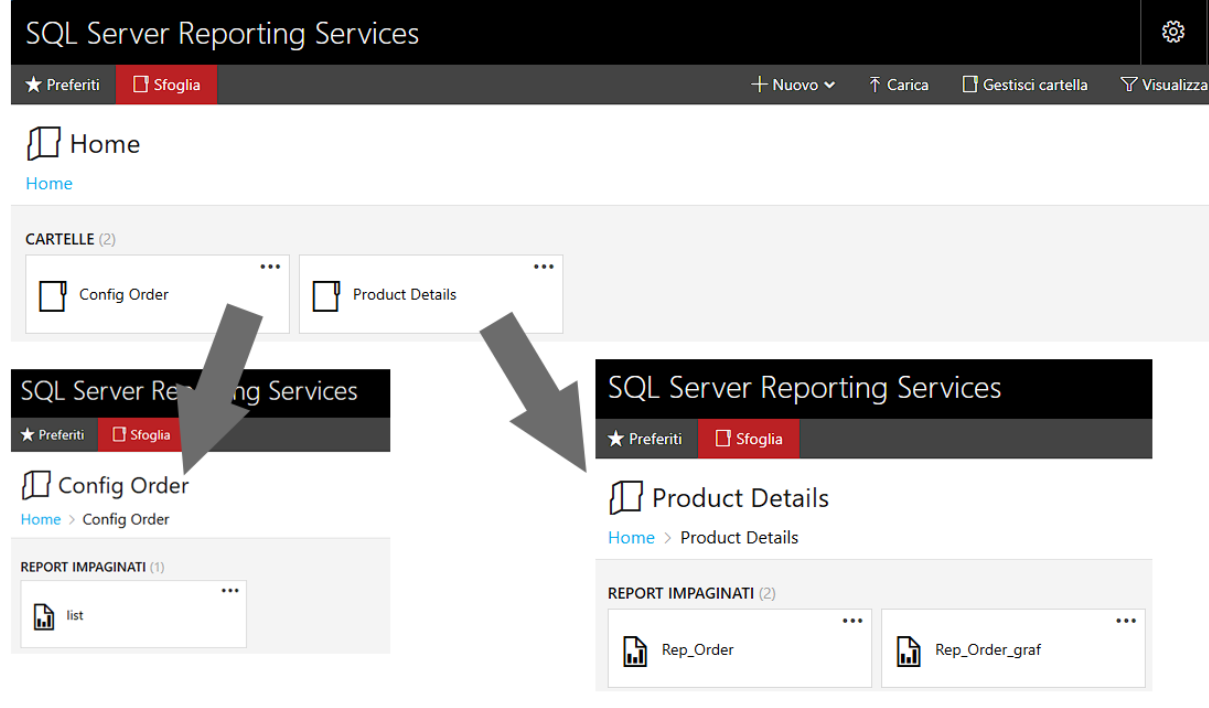Open the list report tile
Image resolution: width=1209 pixels, height=708 pixels.
pyautogui.click(x=133, y=614)
